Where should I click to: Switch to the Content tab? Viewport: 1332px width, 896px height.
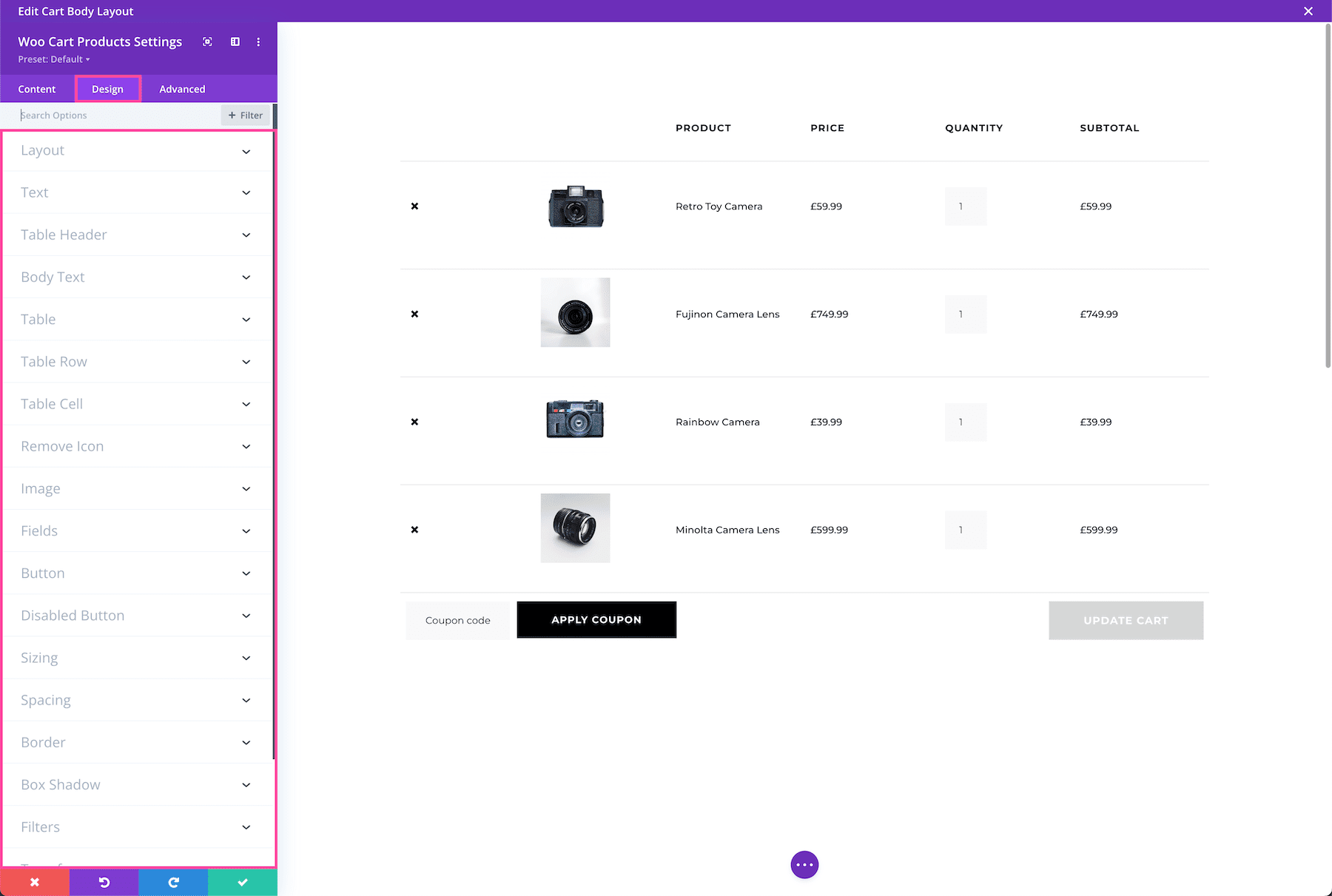37,89
